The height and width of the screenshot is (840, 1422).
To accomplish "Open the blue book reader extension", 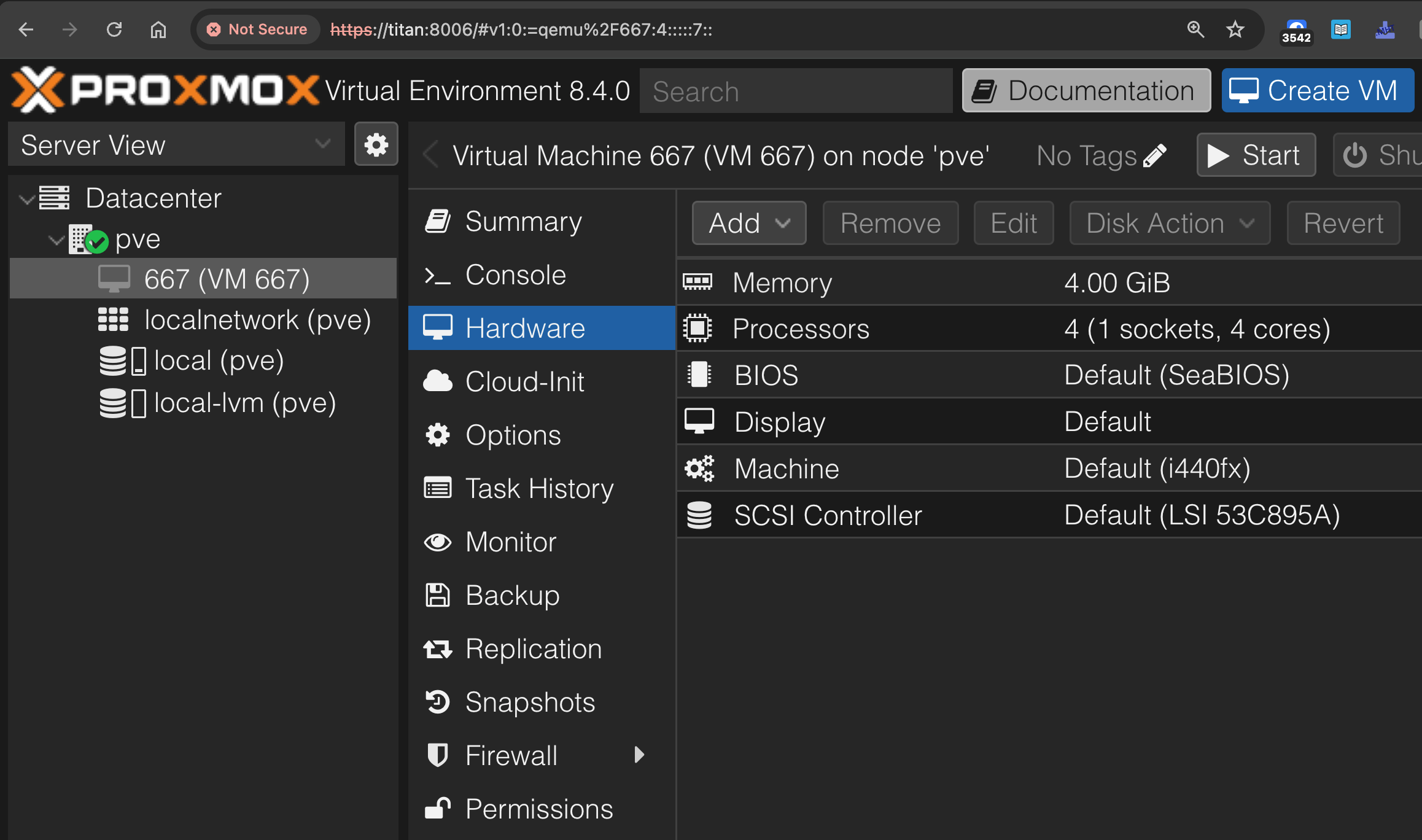I will tap(1341, 29).
